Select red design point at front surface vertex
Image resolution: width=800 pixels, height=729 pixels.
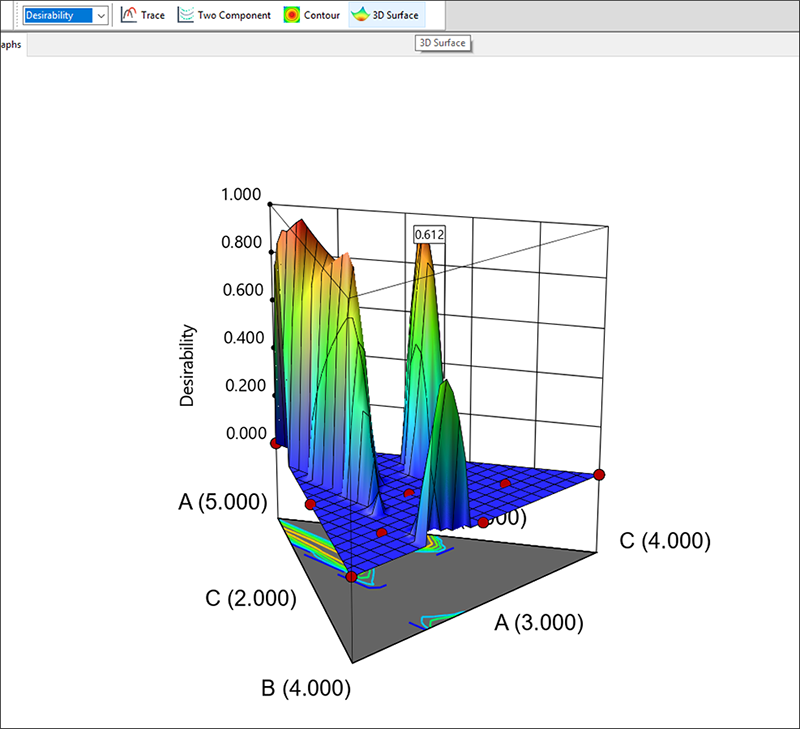point(351,577)
